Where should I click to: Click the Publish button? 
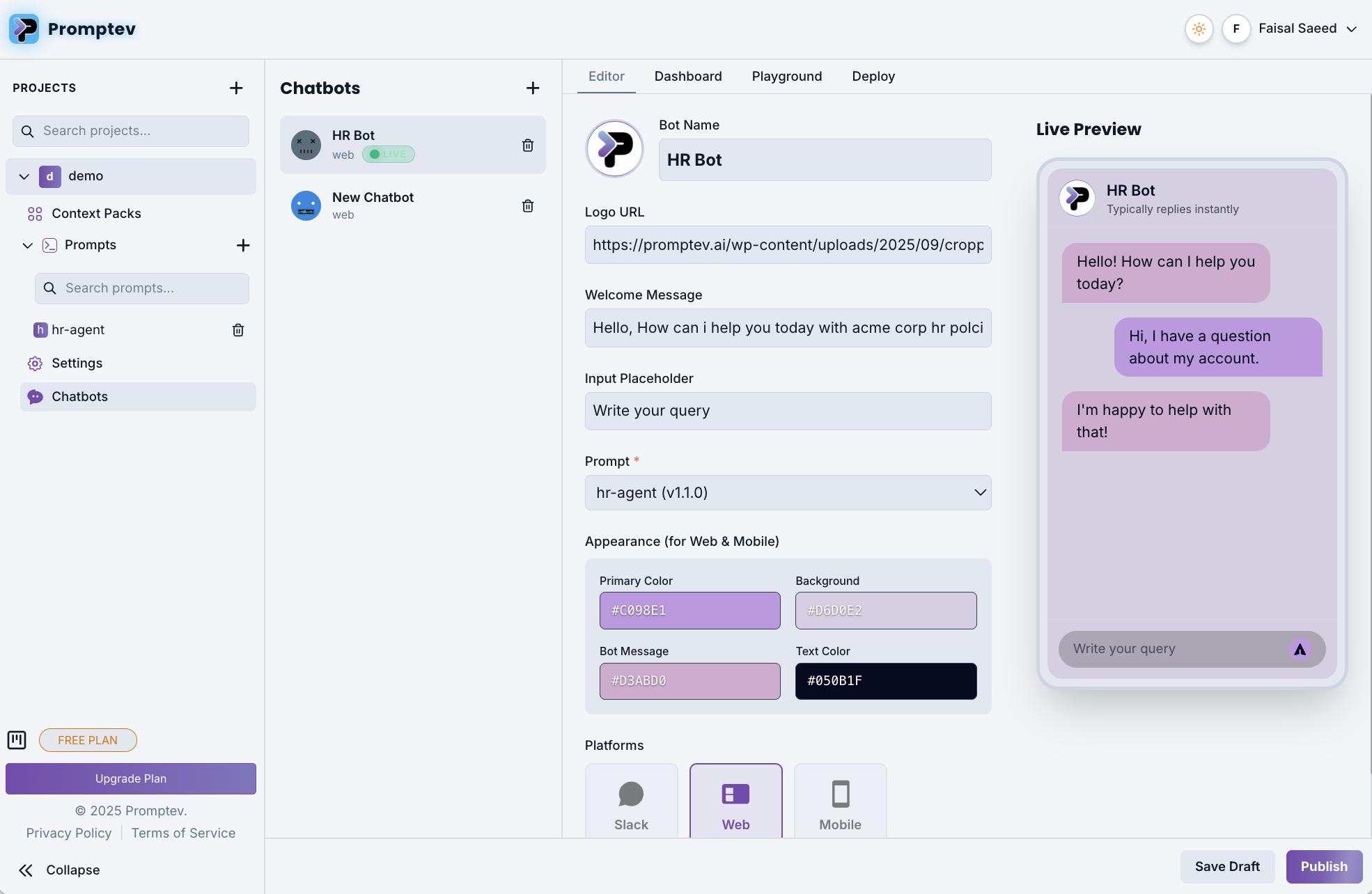[1323, 867]
